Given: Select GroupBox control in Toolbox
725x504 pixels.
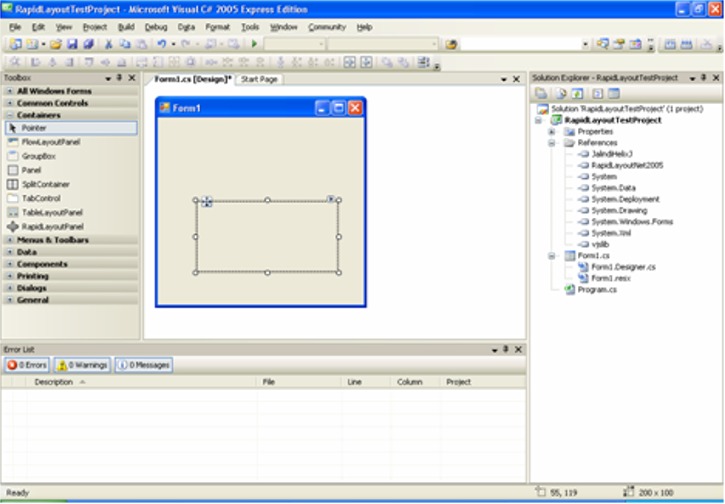Looking at the screenshot, I should 71,156.
